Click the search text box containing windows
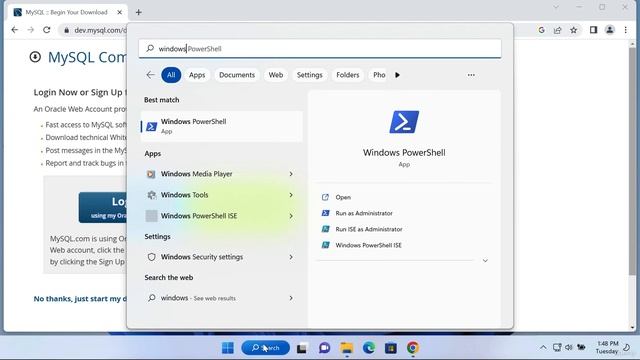640x360 pixels. 320,49
